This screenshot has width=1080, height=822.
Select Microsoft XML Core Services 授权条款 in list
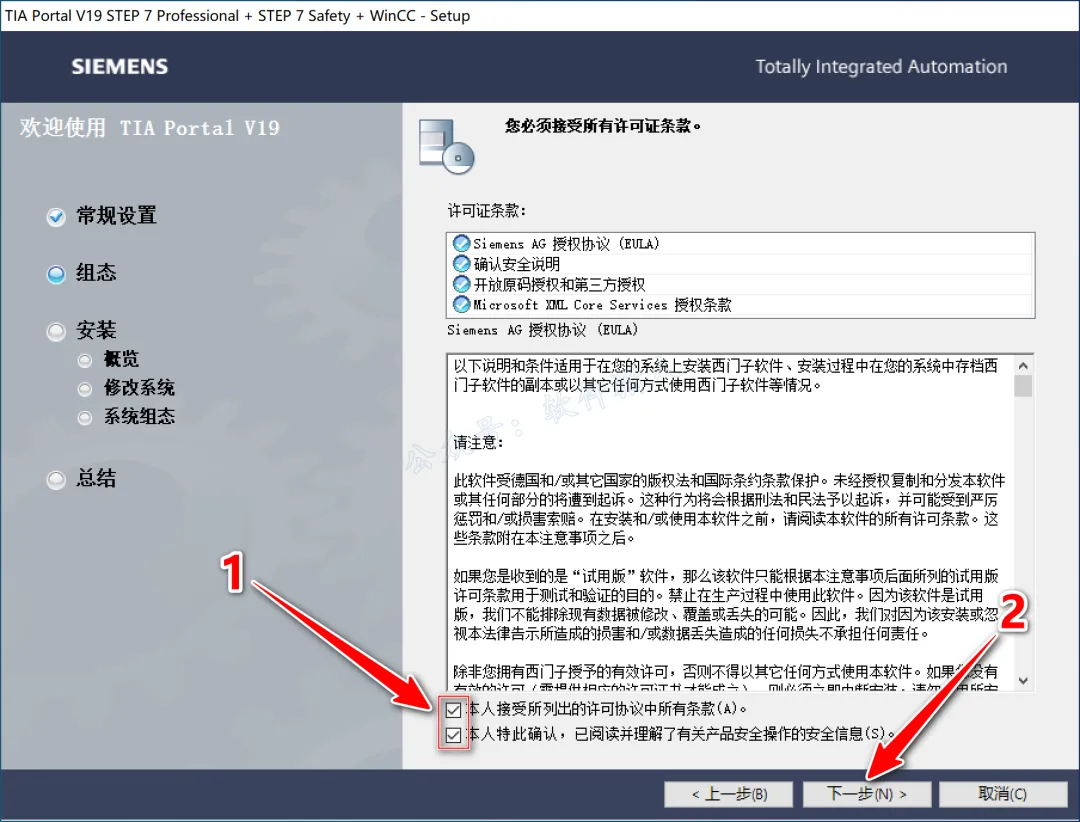point(740,305)
